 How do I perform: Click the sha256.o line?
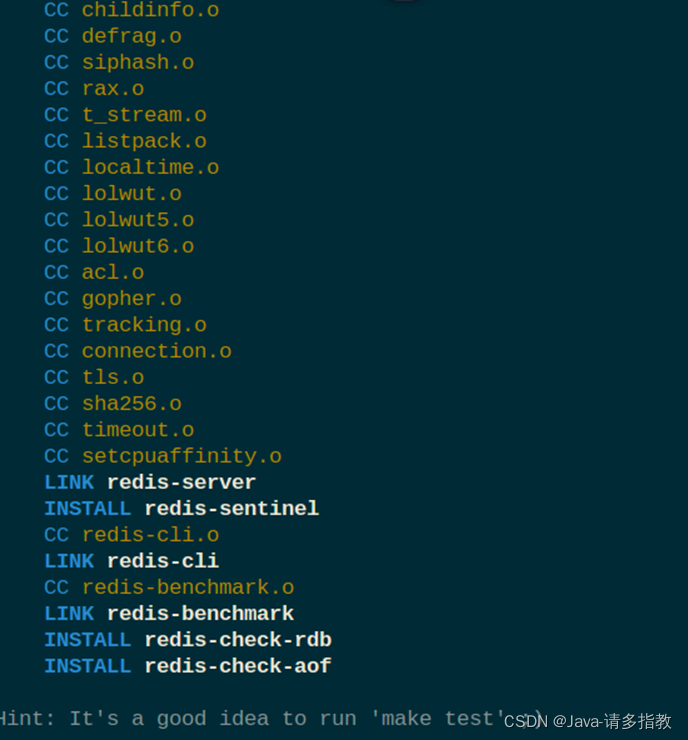131,404
